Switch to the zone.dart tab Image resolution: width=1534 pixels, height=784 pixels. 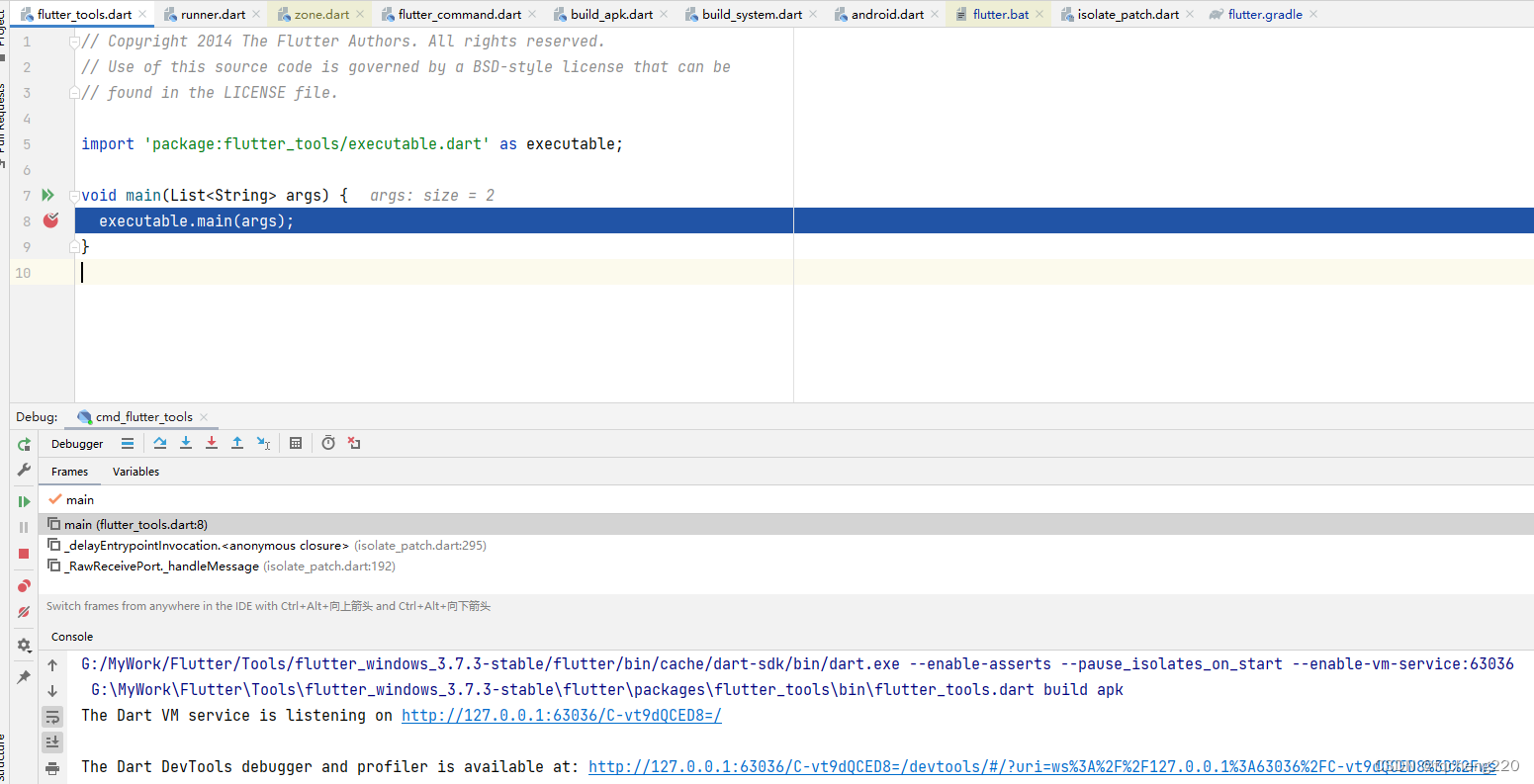[321, 14]
